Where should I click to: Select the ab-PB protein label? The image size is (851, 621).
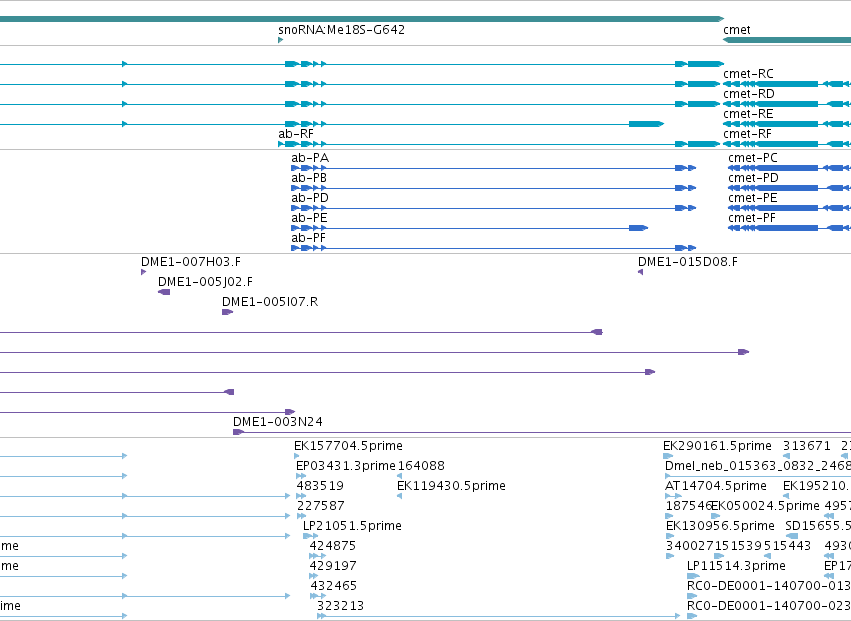[x=309, y=178]
